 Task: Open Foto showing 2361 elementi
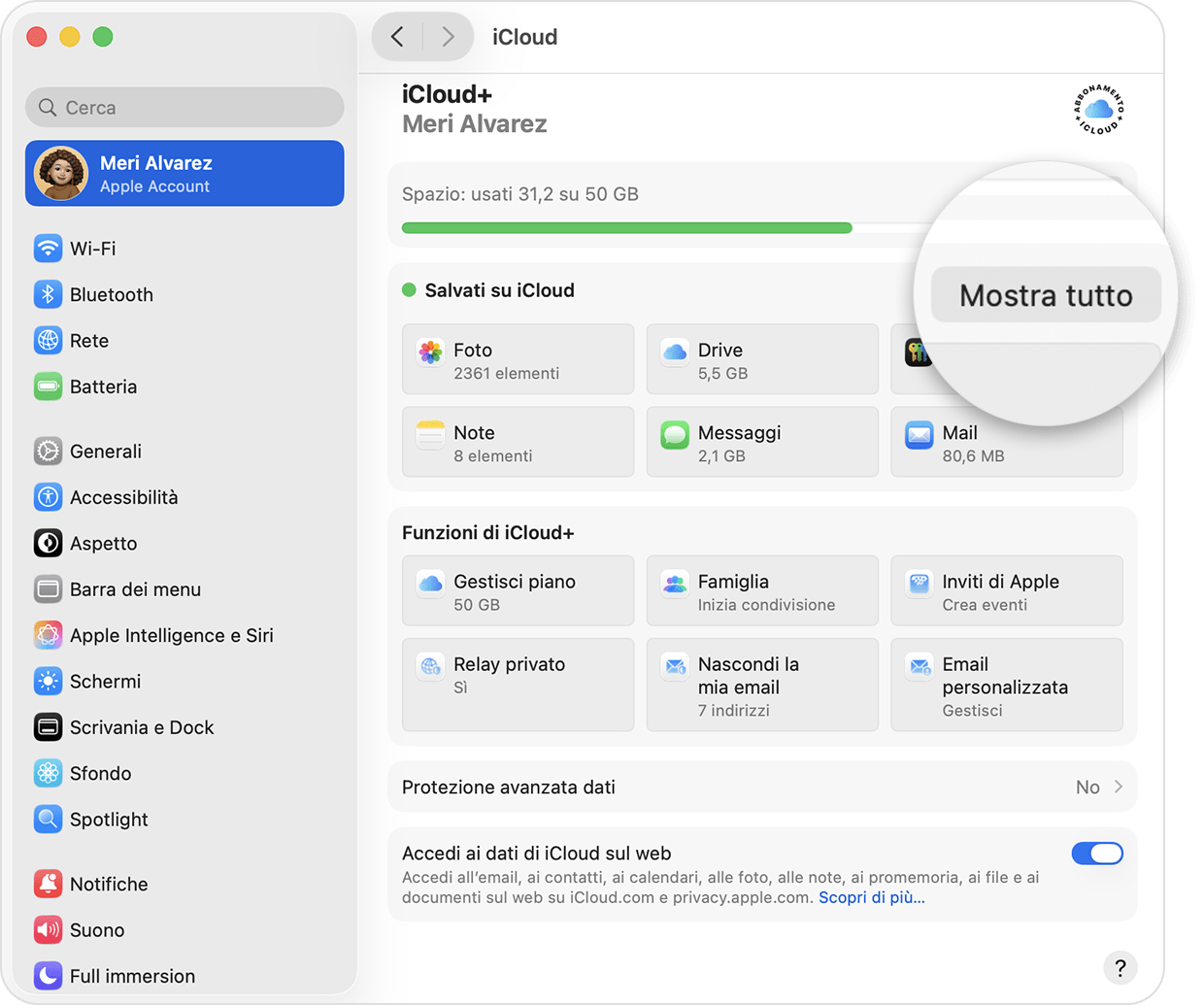(x=518, y=359)
